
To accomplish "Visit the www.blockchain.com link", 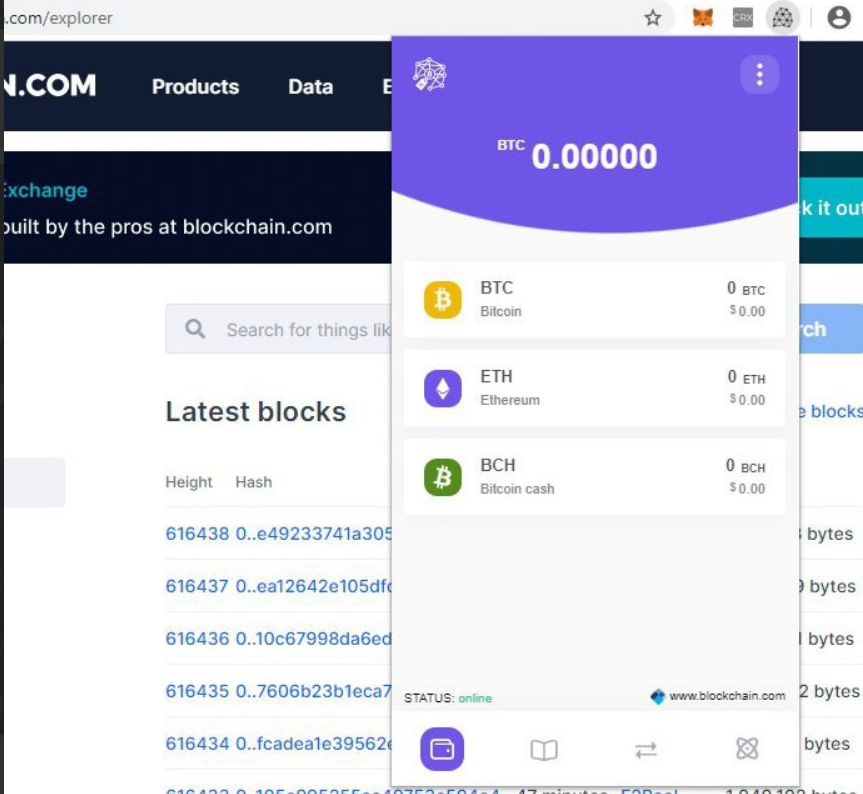I will 727,696.
